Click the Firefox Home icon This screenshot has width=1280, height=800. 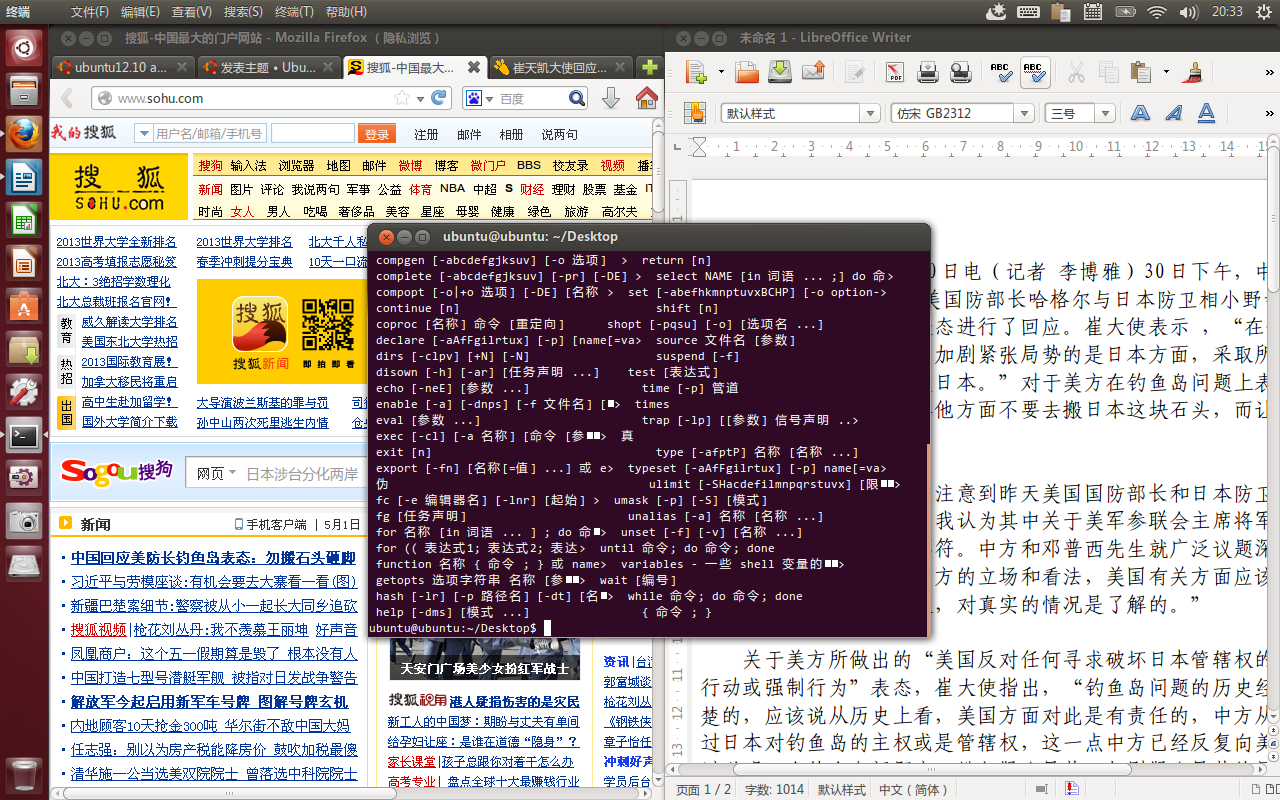click(646, 98)
